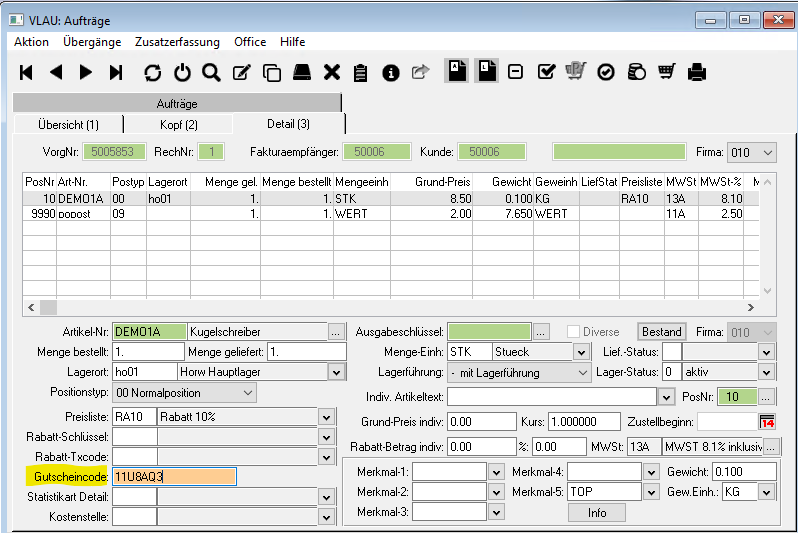The width and height of the screenshot is (798, 533).
Task: Switch to the Kopf (2) tab
Action: (x=178, y=124)
